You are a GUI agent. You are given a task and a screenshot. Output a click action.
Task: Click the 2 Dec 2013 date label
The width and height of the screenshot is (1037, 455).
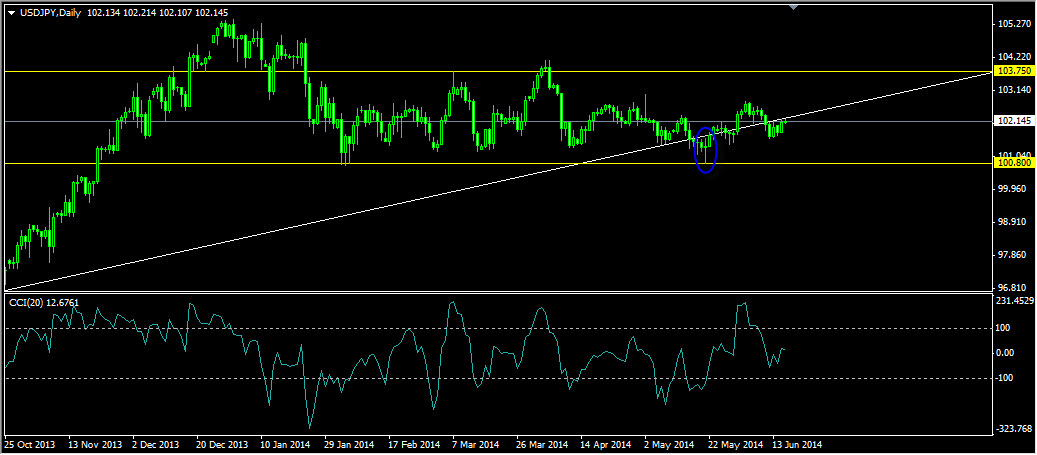point(155,444)
